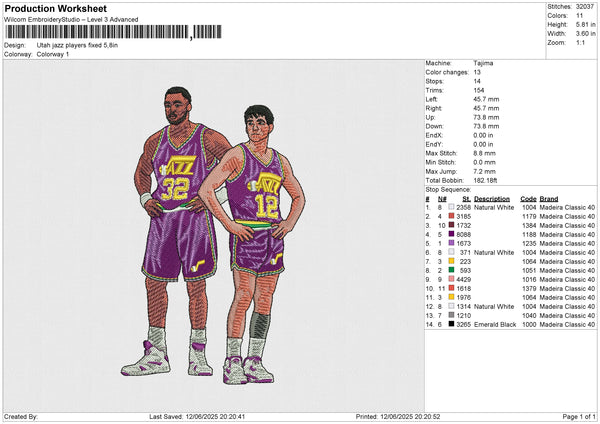Click the Brand column header
Viewport: 600px width, 424px height.
pos(549,199)
